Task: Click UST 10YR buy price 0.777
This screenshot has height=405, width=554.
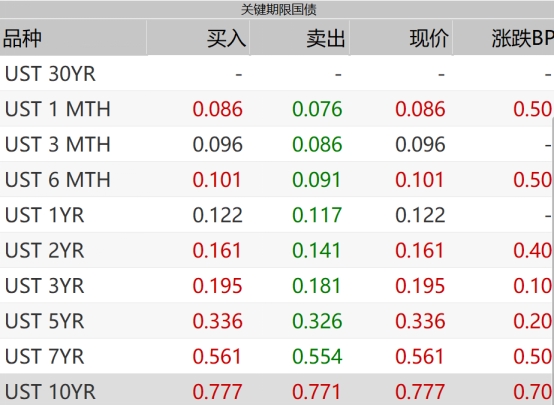Action: (217, 392)
